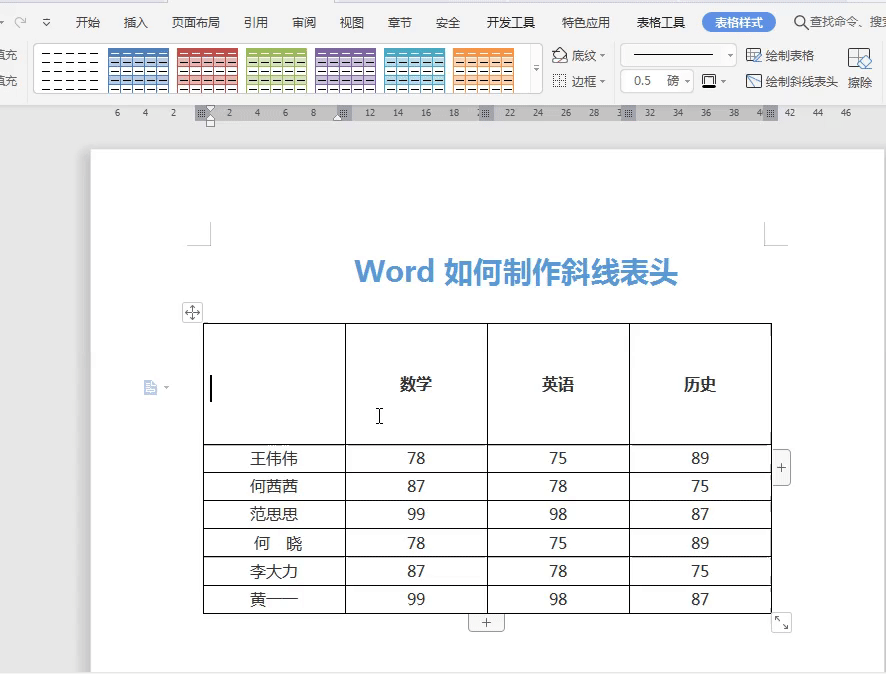Viewport: 886px width, 674px height.
Task: Click the 数学 header cell
Action: coord(416,384)
